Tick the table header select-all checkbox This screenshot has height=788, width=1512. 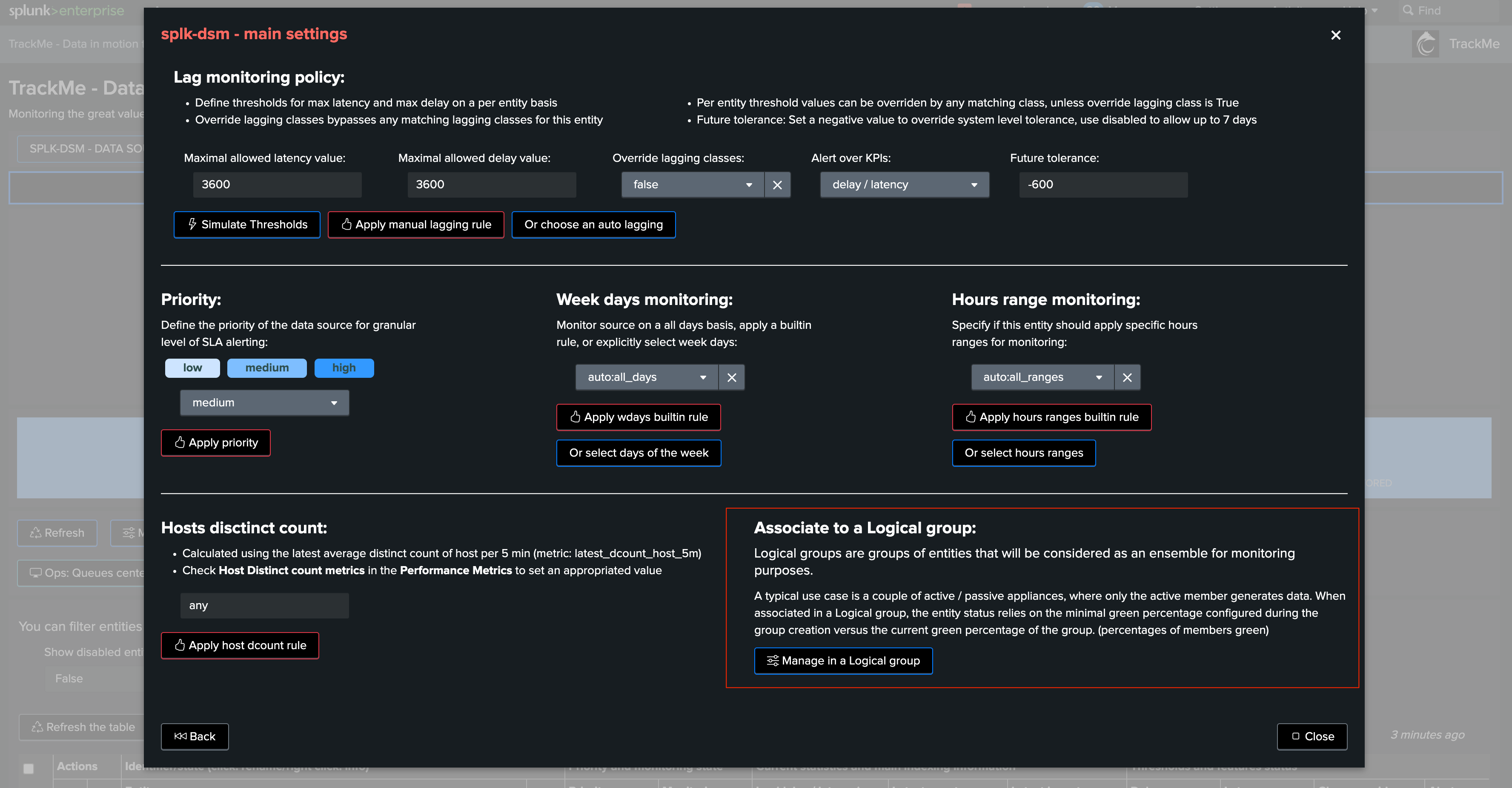point(28,768)
